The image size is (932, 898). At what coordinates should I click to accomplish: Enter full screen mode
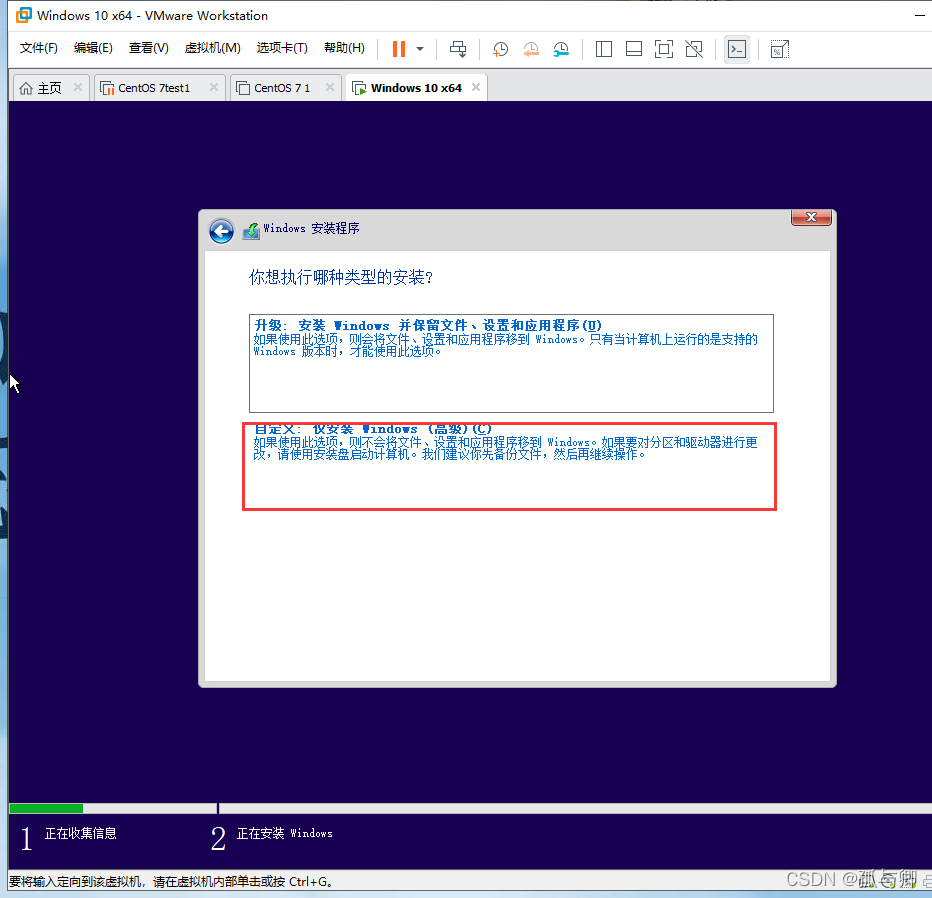click(x=663, y=49)
